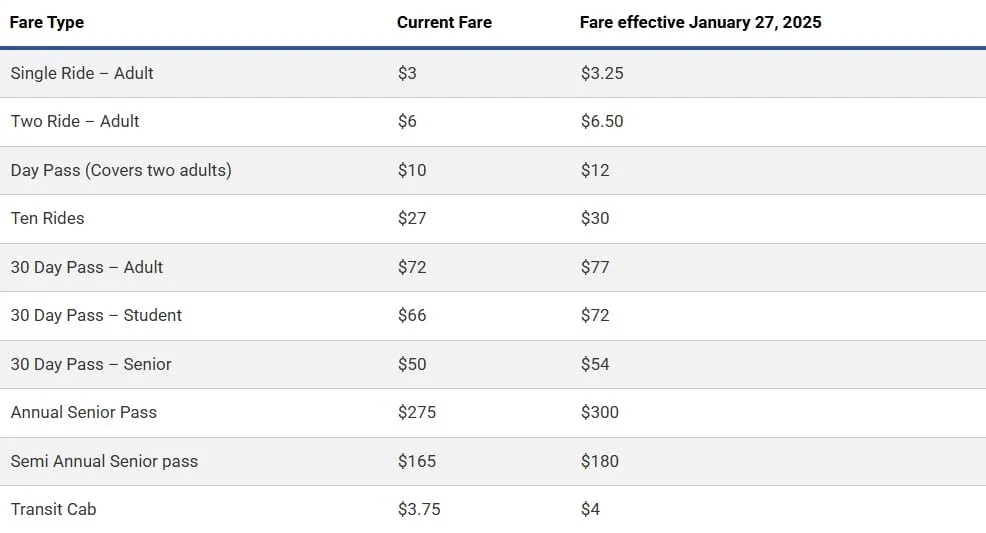Image resolution: width=986 pixels, height=533 pixels.
Task: Click the $3.25 new single ride fare
Action: pyautogui.click(x=602, y=73)
